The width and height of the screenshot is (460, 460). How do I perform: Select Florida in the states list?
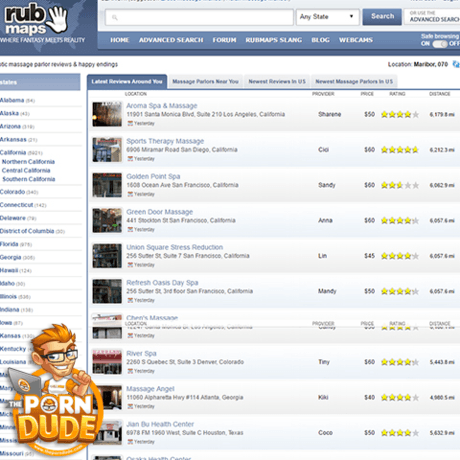pyautogui.click(x=9, y=244)
